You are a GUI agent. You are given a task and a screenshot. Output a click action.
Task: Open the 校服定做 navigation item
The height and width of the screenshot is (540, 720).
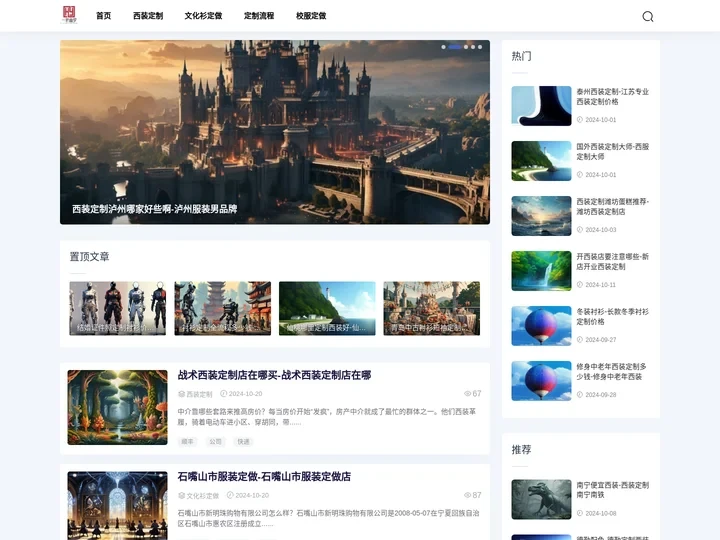(311, 16)
